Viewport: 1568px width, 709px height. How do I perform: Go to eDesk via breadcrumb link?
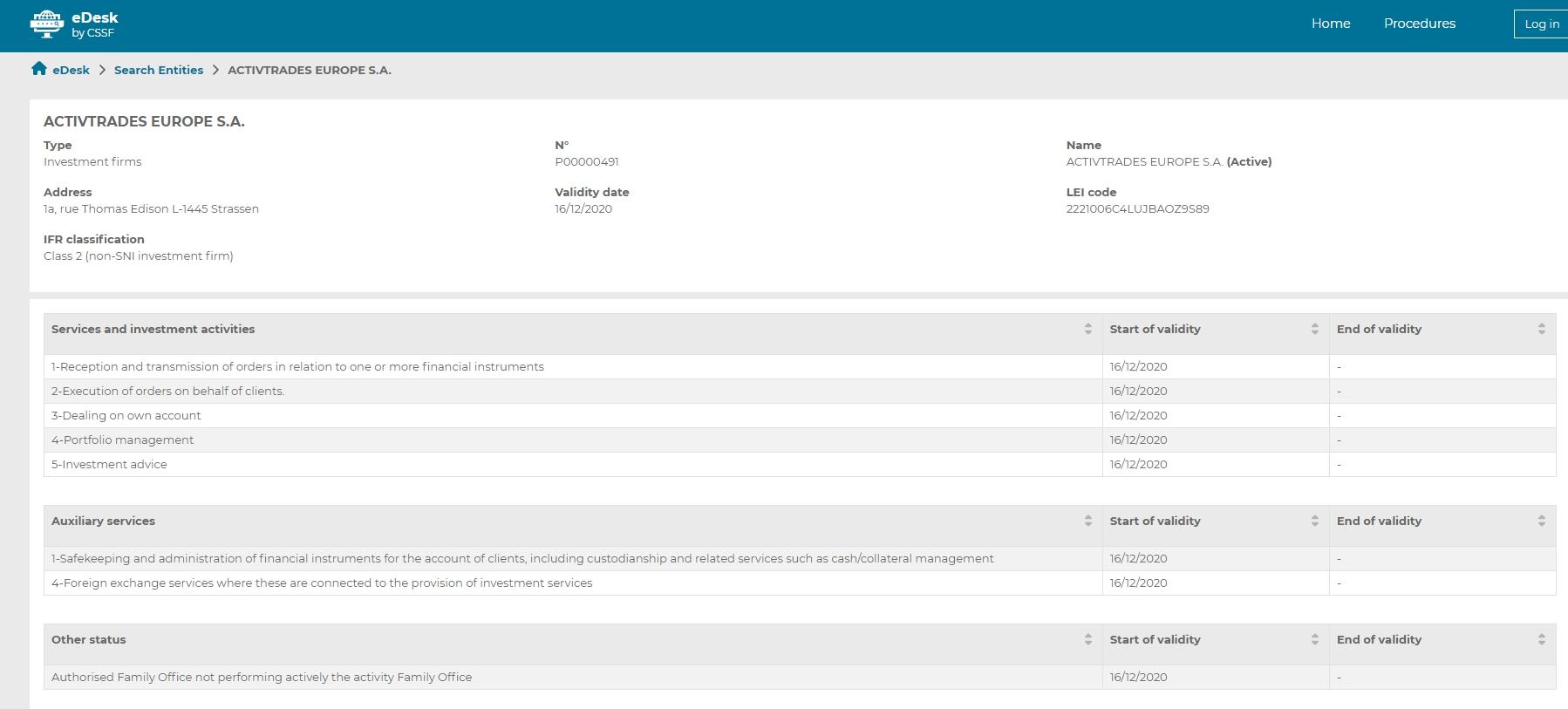point(71,70)
